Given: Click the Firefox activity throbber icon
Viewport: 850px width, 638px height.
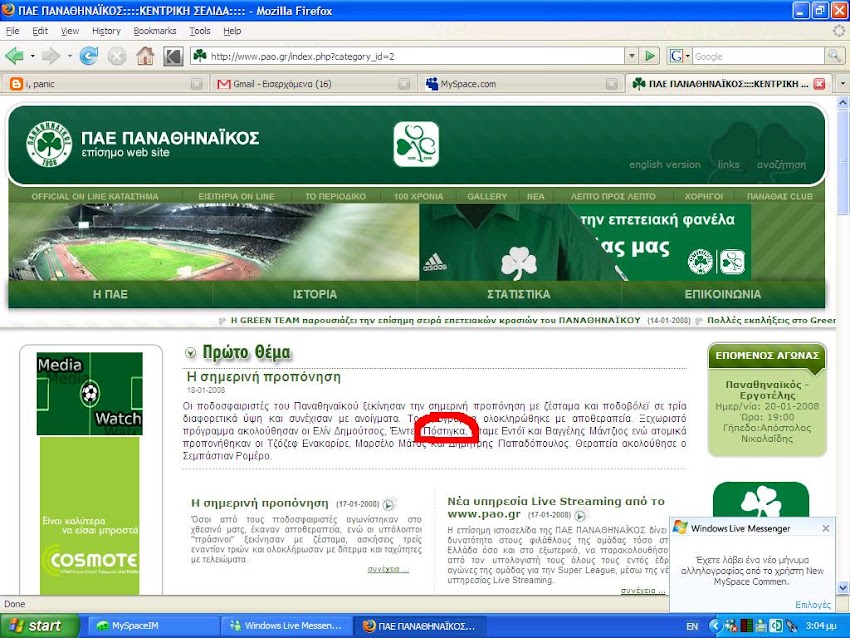Looking at the screenshot, I should pyautogui.click(x=839, y=31).
